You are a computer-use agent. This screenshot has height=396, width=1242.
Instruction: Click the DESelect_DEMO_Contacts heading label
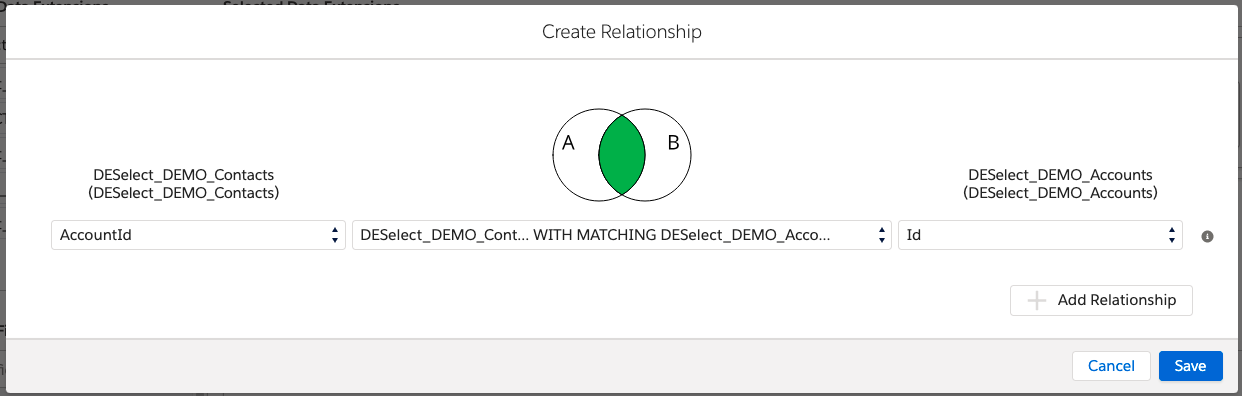[x=184, y=175]
